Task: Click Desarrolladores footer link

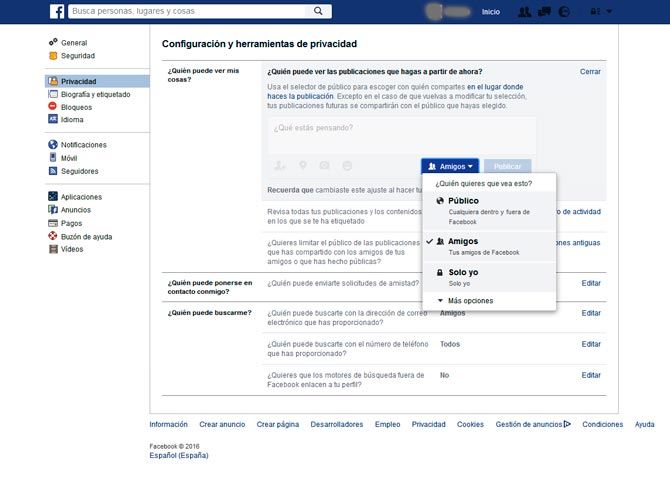Action: [x=337, y=424]
